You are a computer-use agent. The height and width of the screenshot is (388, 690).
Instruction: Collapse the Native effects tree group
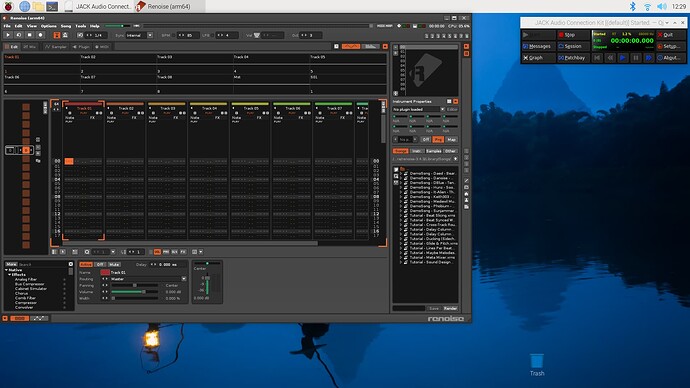click(7, 270)
